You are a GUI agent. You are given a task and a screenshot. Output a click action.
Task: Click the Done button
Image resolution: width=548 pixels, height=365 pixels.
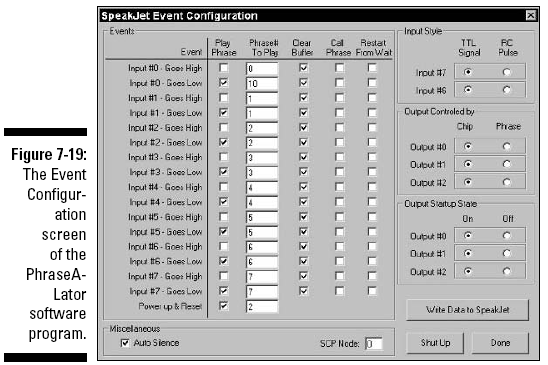point(500,343)
